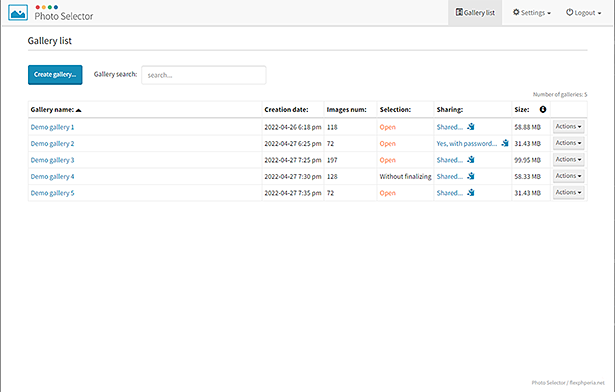The image size is (615, 392).
Task: Click the Creation date column header
Action: coord(286,109)
